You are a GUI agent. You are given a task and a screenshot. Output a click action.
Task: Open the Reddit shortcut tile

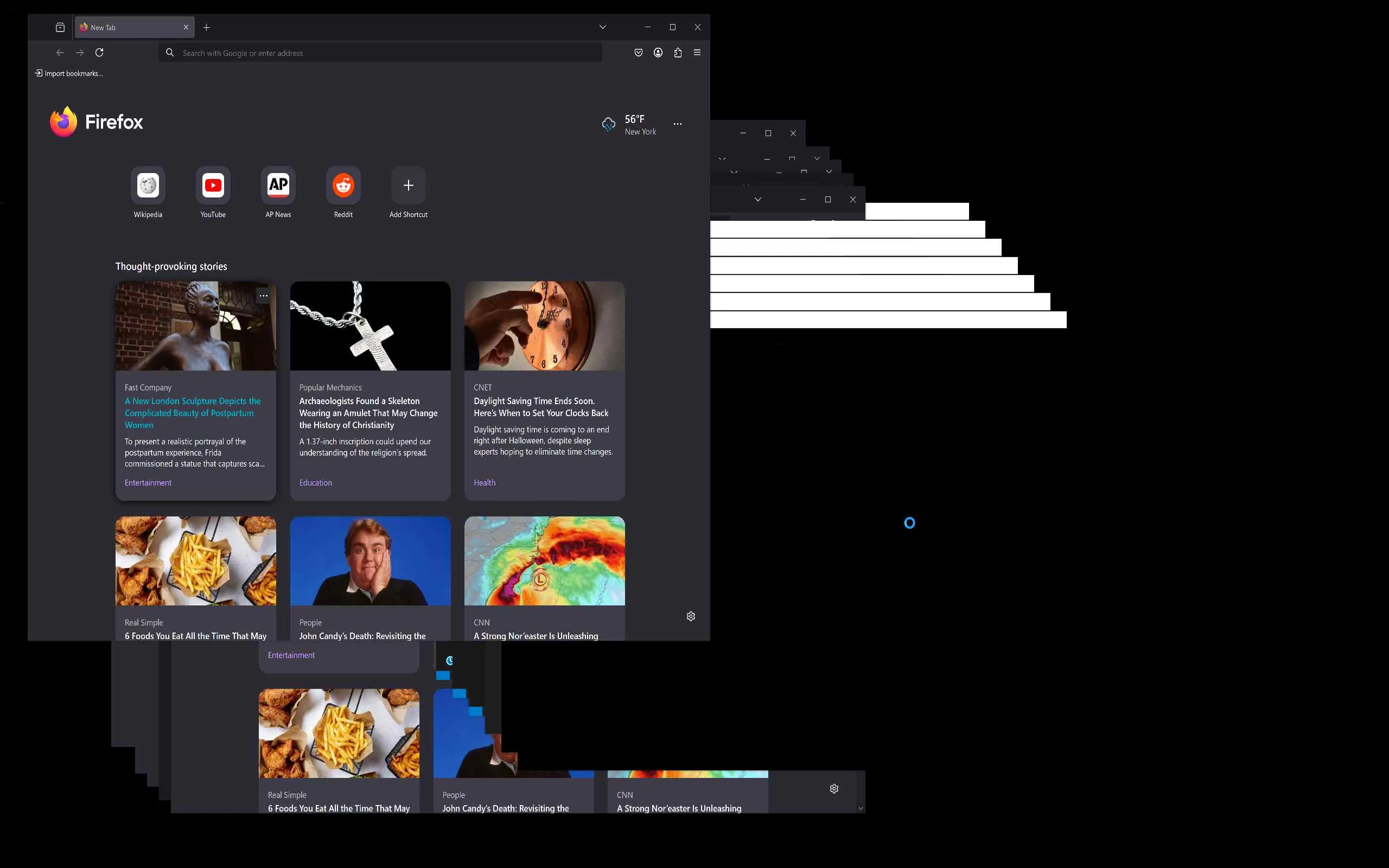[343, 186]
